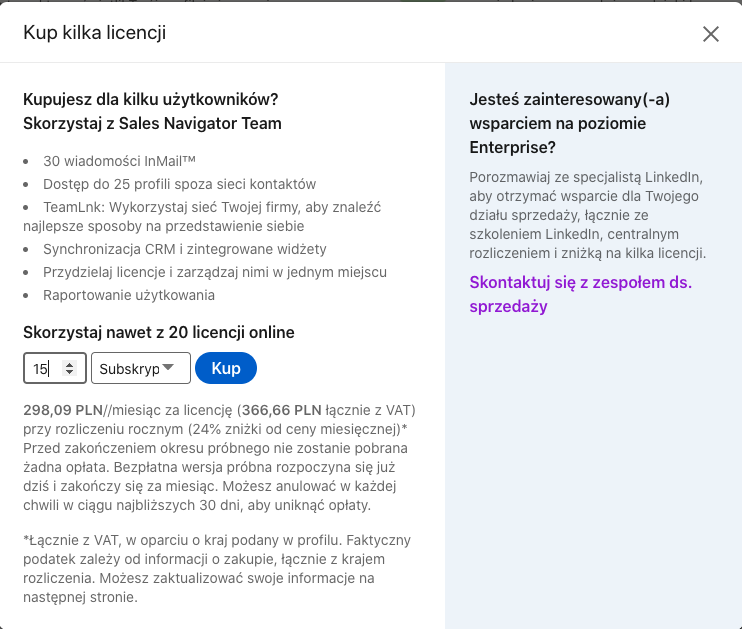Image resolution: width=742 pixels, height=629 pixels.
Task: Open the Subskryp subscription dropdown
Action: click(141, 368)
